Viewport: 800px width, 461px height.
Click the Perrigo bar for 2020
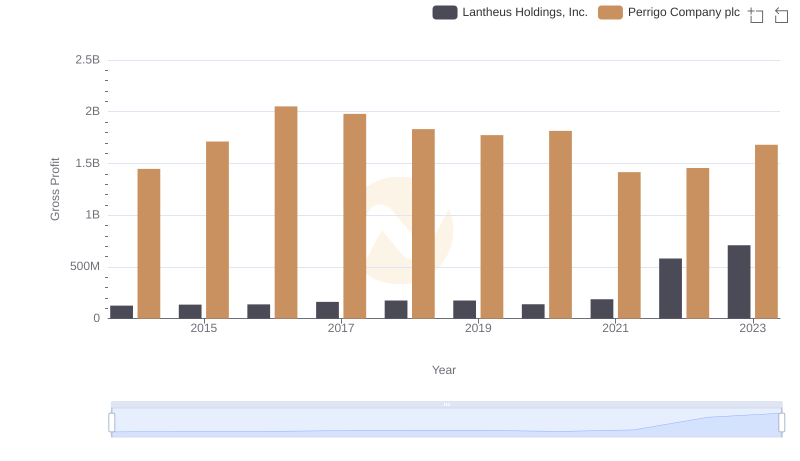tap(560, 224)
